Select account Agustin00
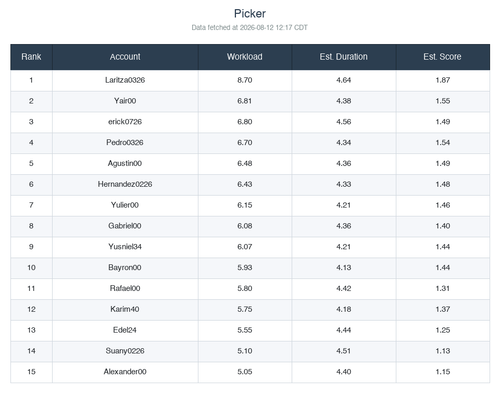This screenshot has width=500, height=398. point(125,163)
